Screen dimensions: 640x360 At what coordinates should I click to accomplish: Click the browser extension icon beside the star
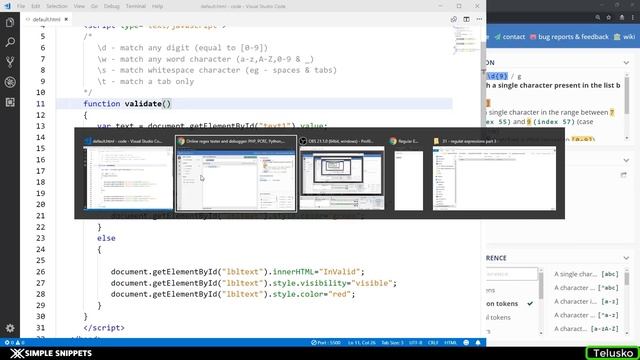pyautogui.click(x=622, y=18)
